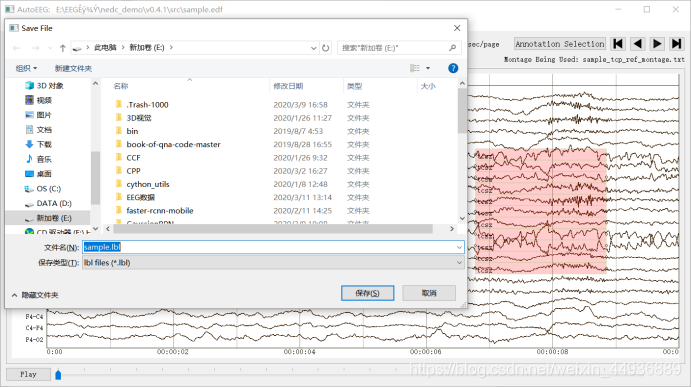691x388 pixels.
Task: Maximize the AutoEEG window
Action: 646,9
